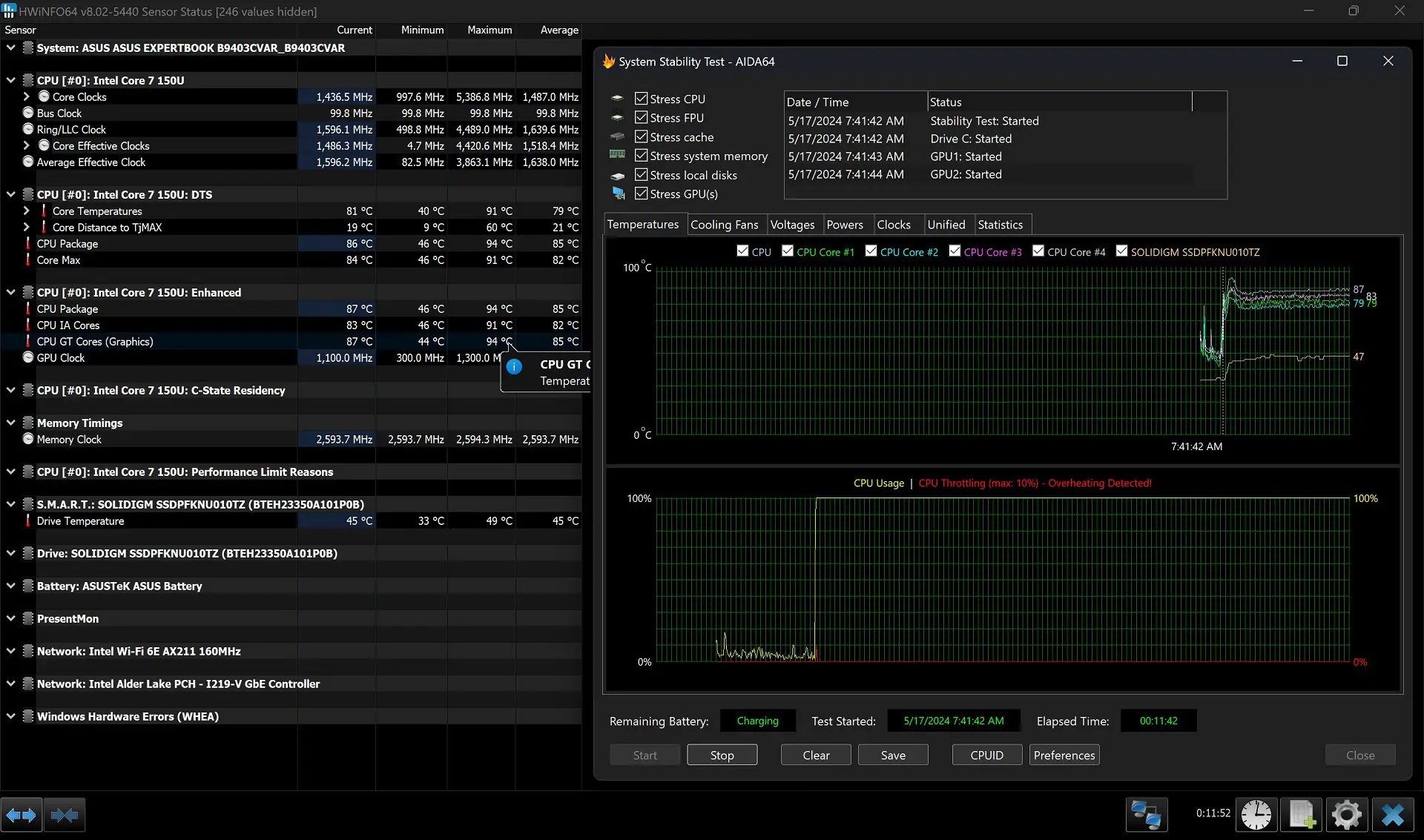This screenshot has width=1424, height=840.
Task: Expand the Core Effective Clocks row
Action: [27, 145]
